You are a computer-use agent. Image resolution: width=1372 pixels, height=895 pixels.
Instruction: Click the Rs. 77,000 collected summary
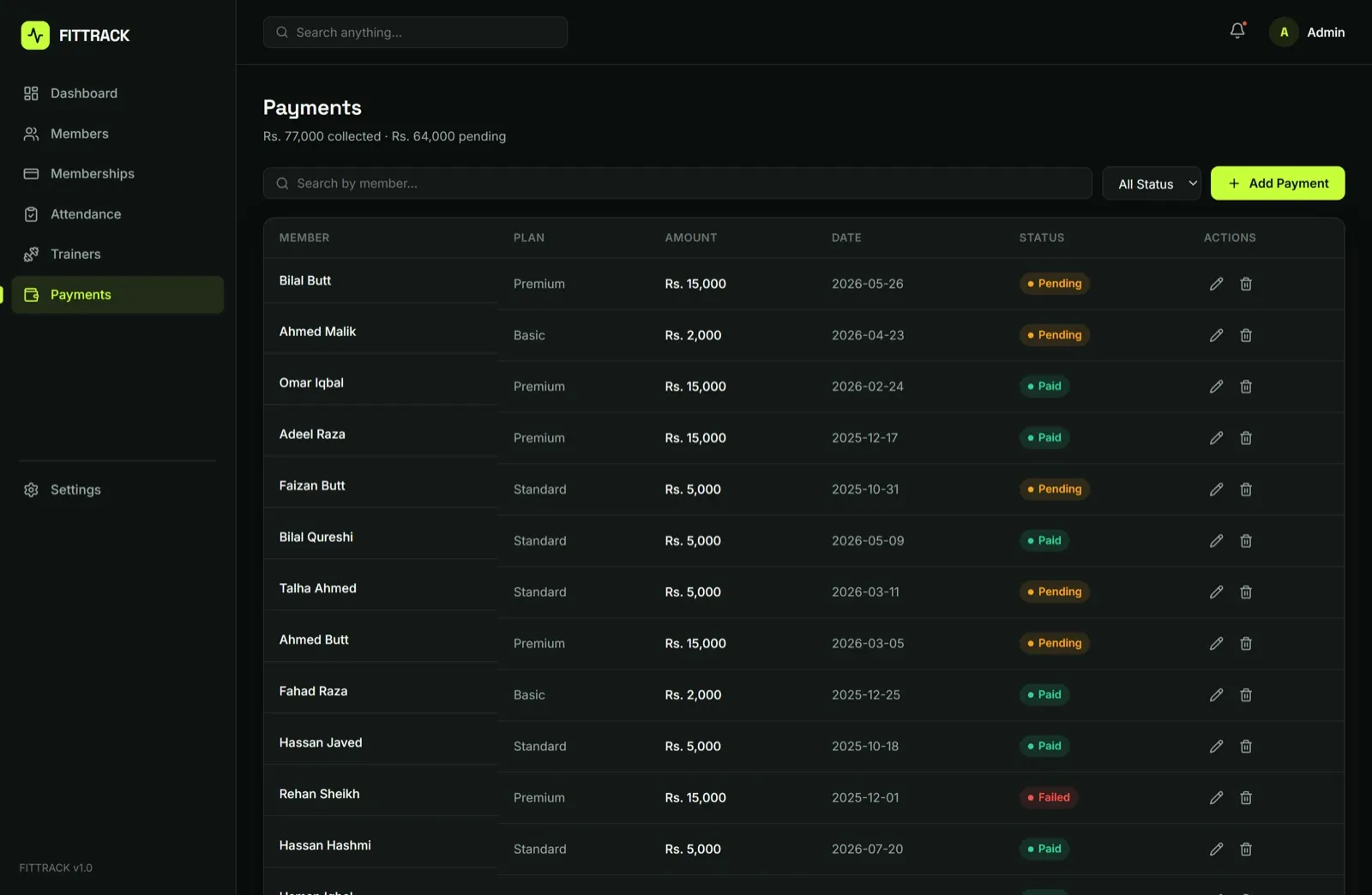(x=322, y=136)
